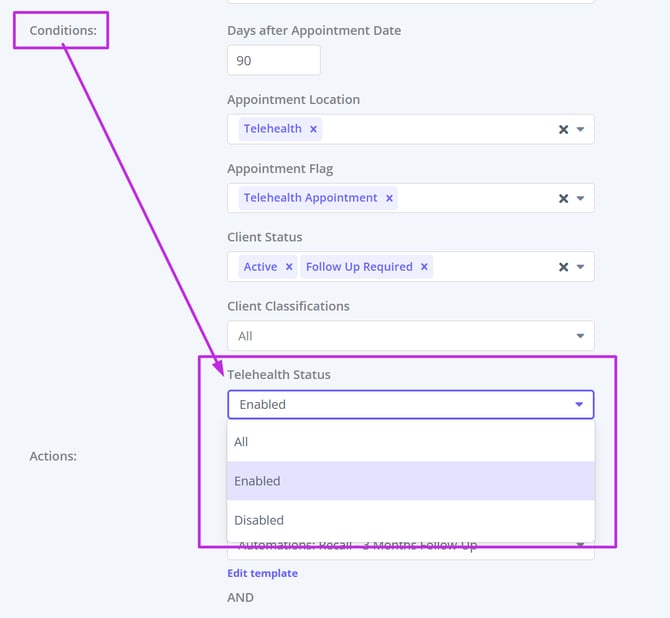Click the Days after Appointment Date field

pos(273,60)
